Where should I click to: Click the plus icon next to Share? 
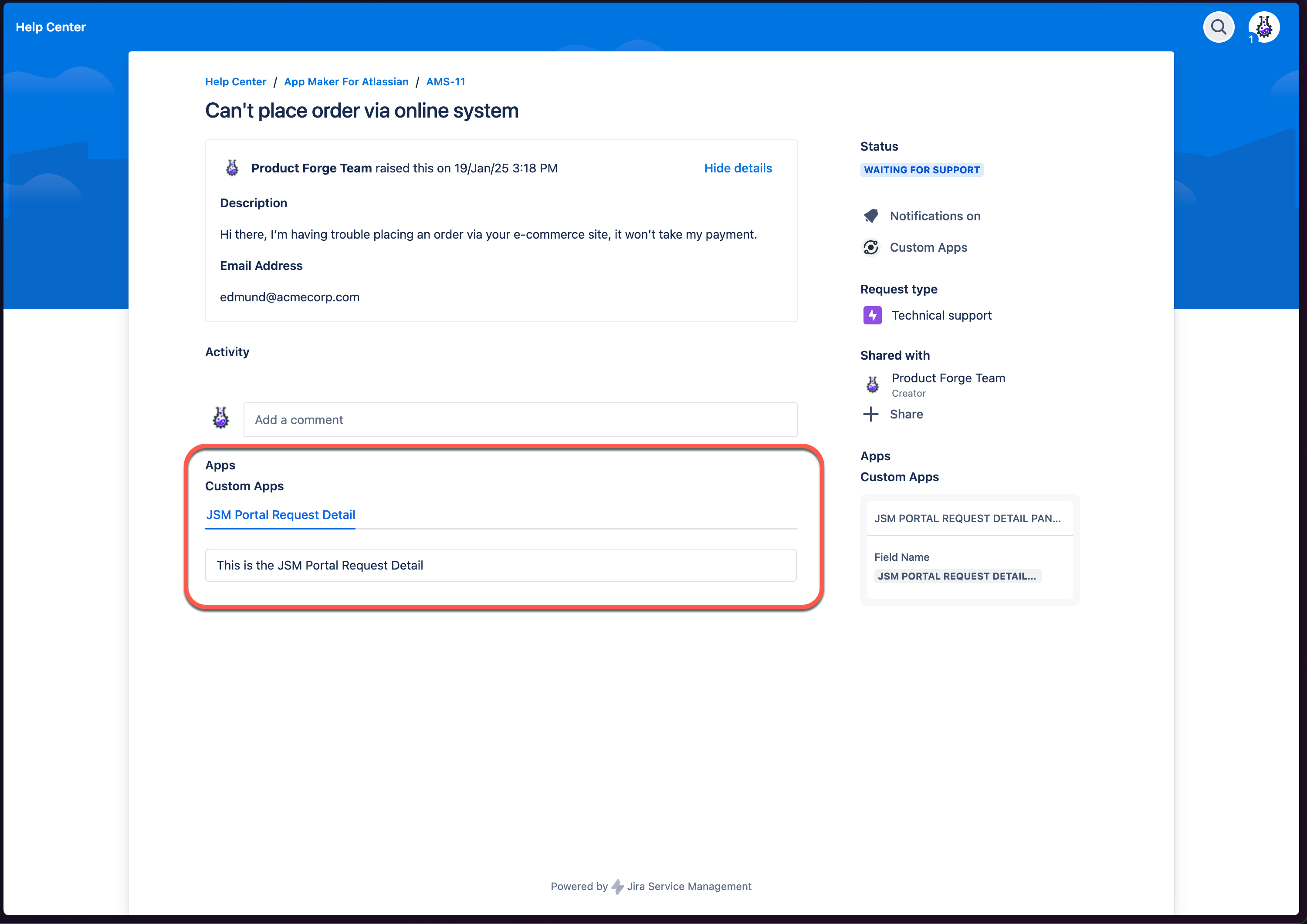(871, 414)
